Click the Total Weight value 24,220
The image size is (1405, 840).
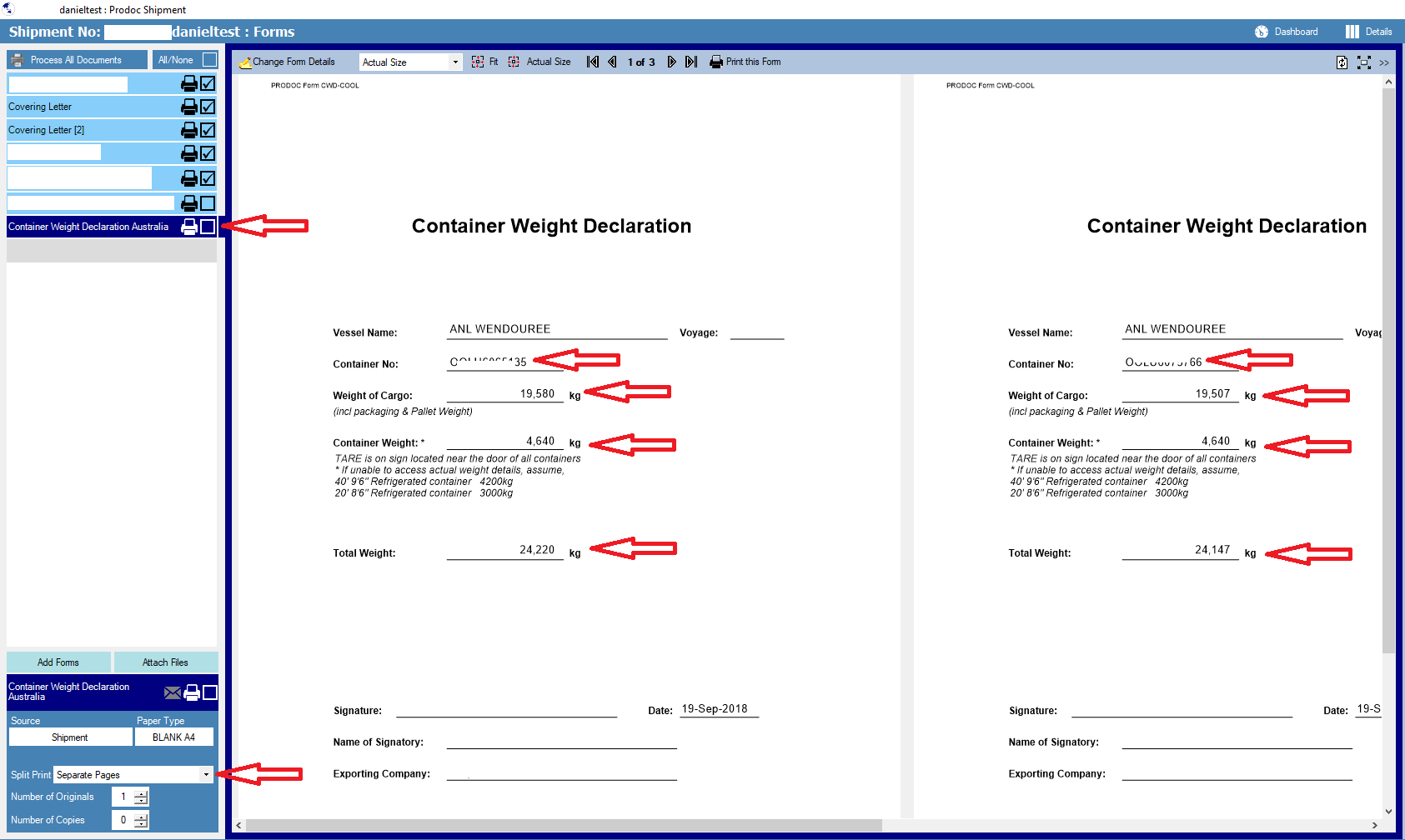(537, 550)
